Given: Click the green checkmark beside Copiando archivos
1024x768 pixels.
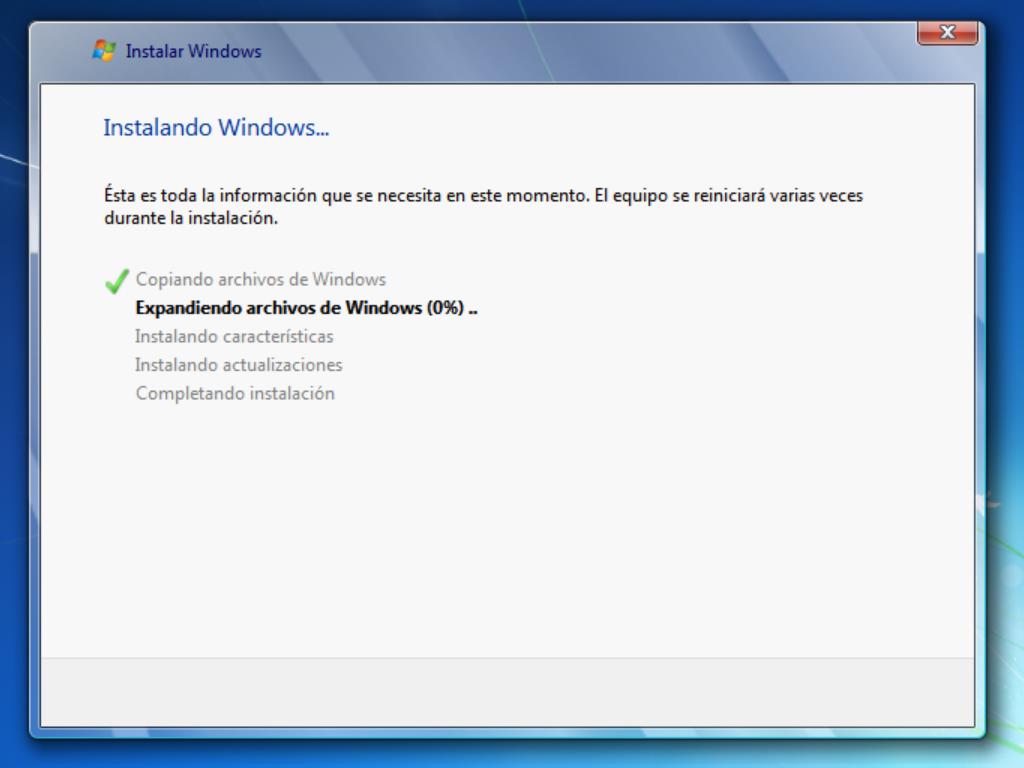Looking at the screenshot, I should point(117,282).
